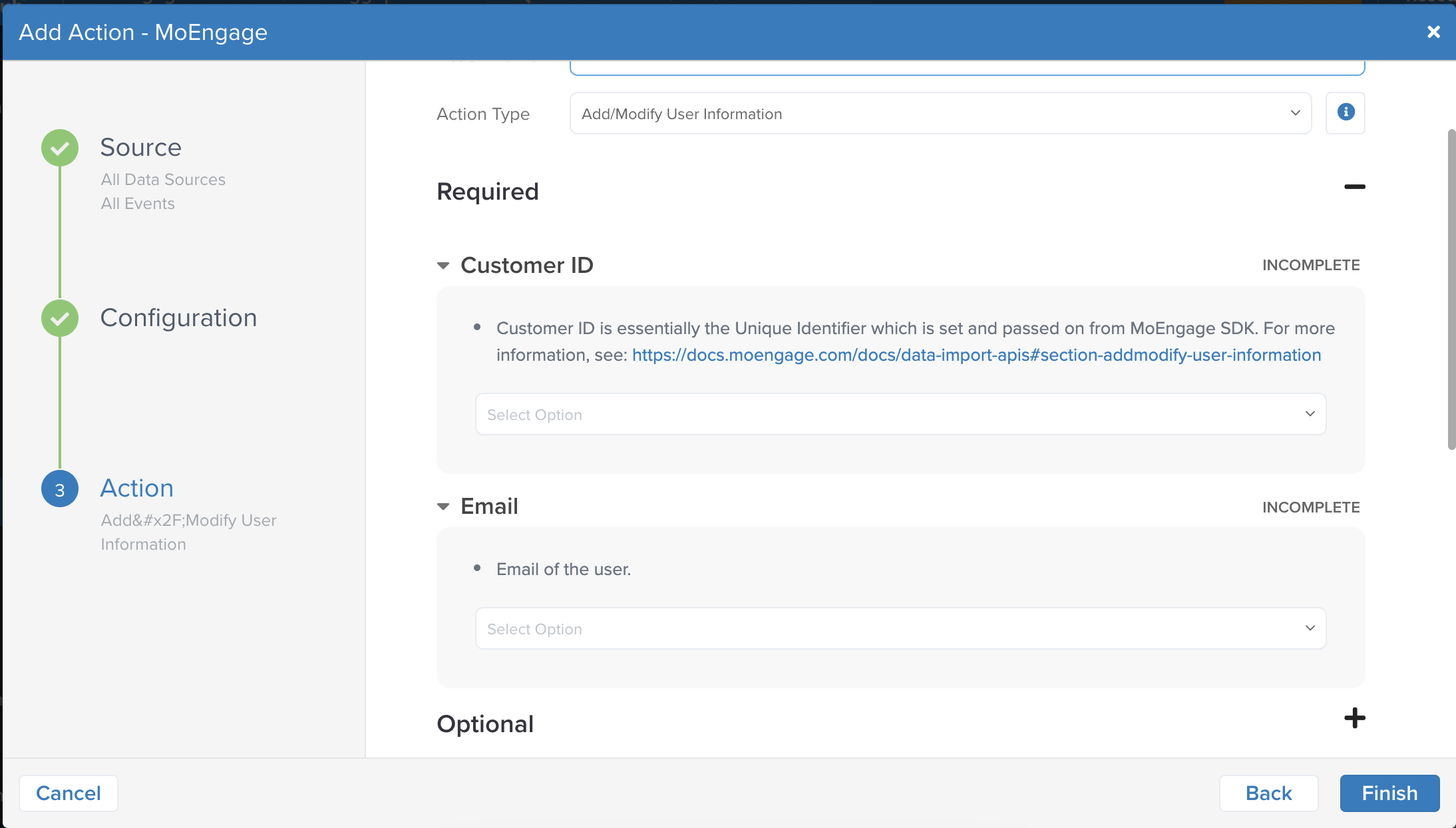1456x828 pixels.
Task: Go to the Source step
Action: pyautogui.click(x=140, y=147)
